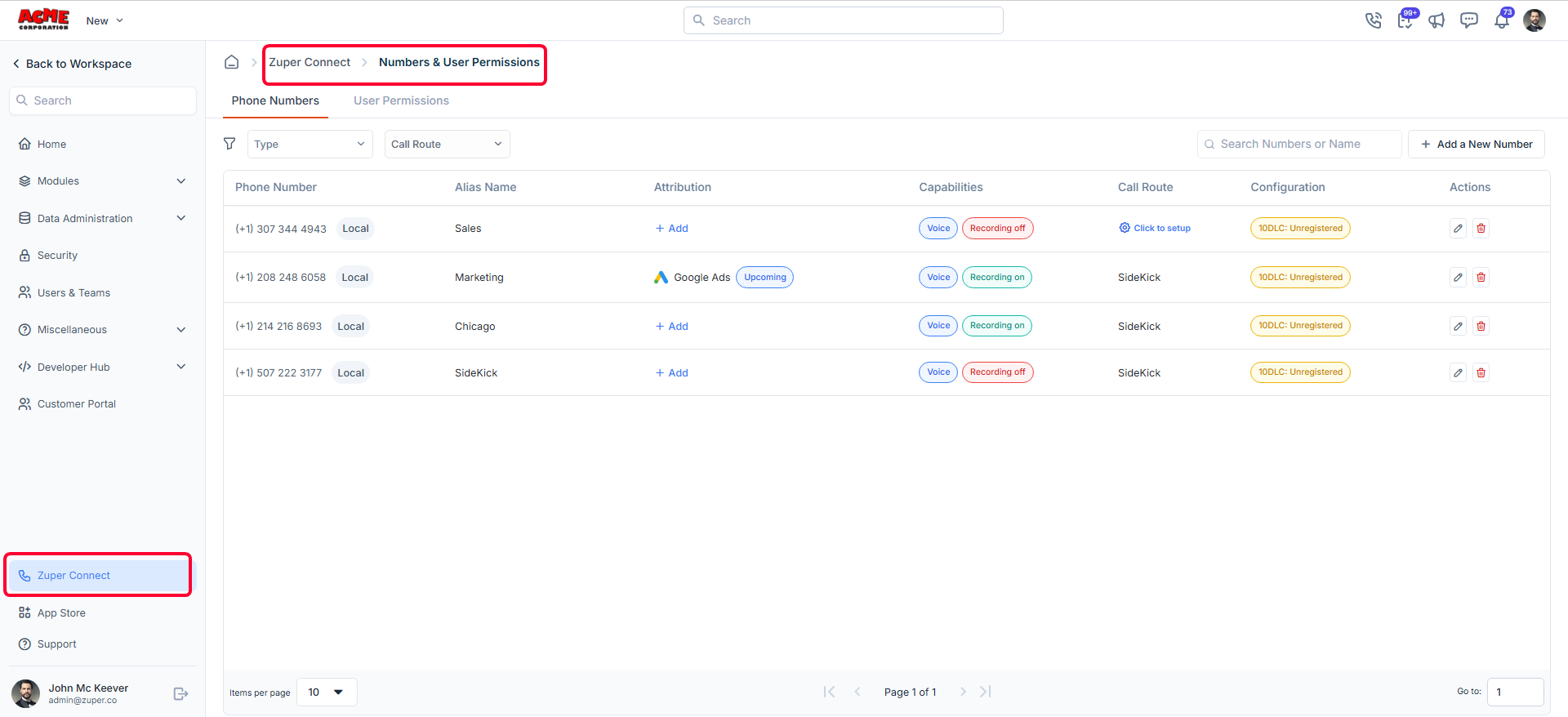
Task: Delete the Chicago phone number row
Action: tap(1481, 327)
